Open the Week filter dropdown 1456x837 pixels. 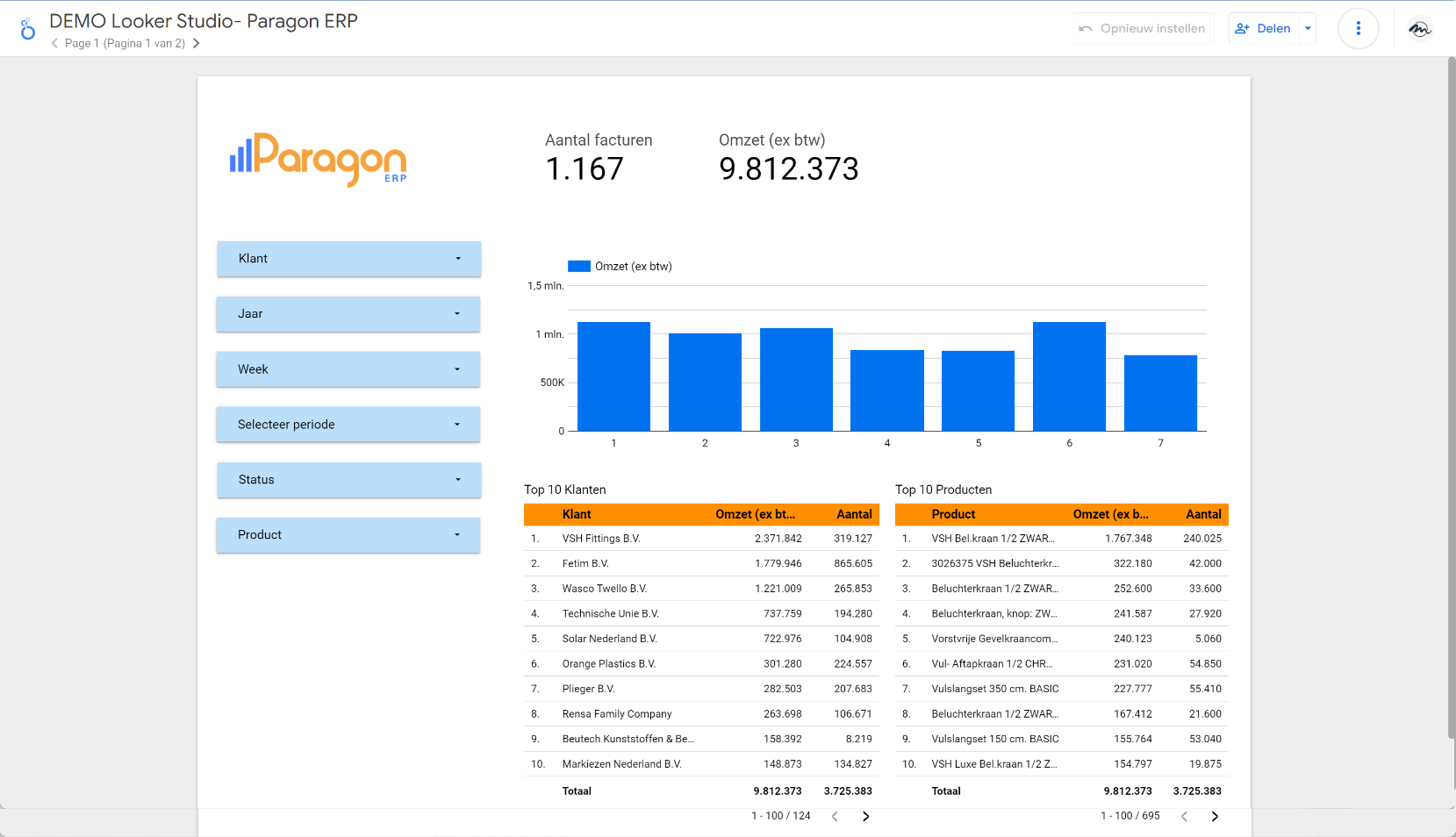pyautogui.click(x=348, y=369)
